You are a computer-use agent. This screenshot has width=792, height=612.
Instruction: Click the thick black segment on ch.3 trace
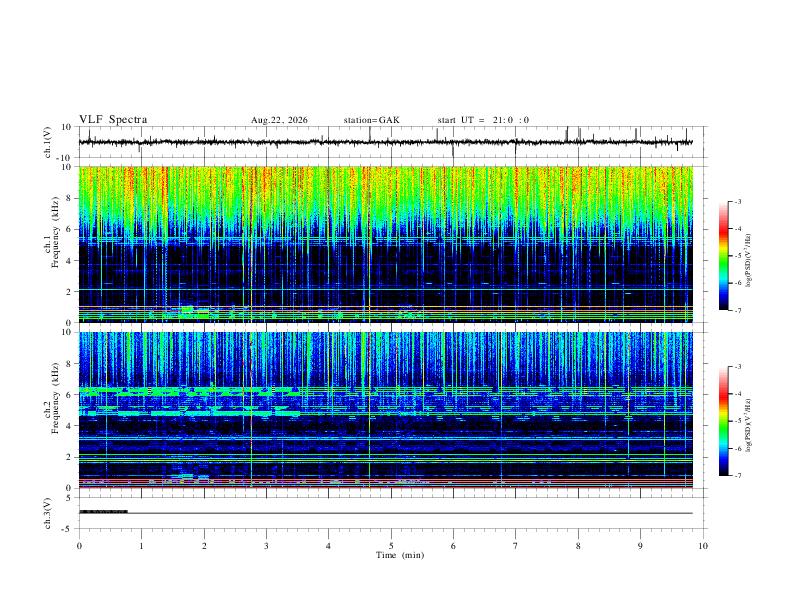[104, 512]
